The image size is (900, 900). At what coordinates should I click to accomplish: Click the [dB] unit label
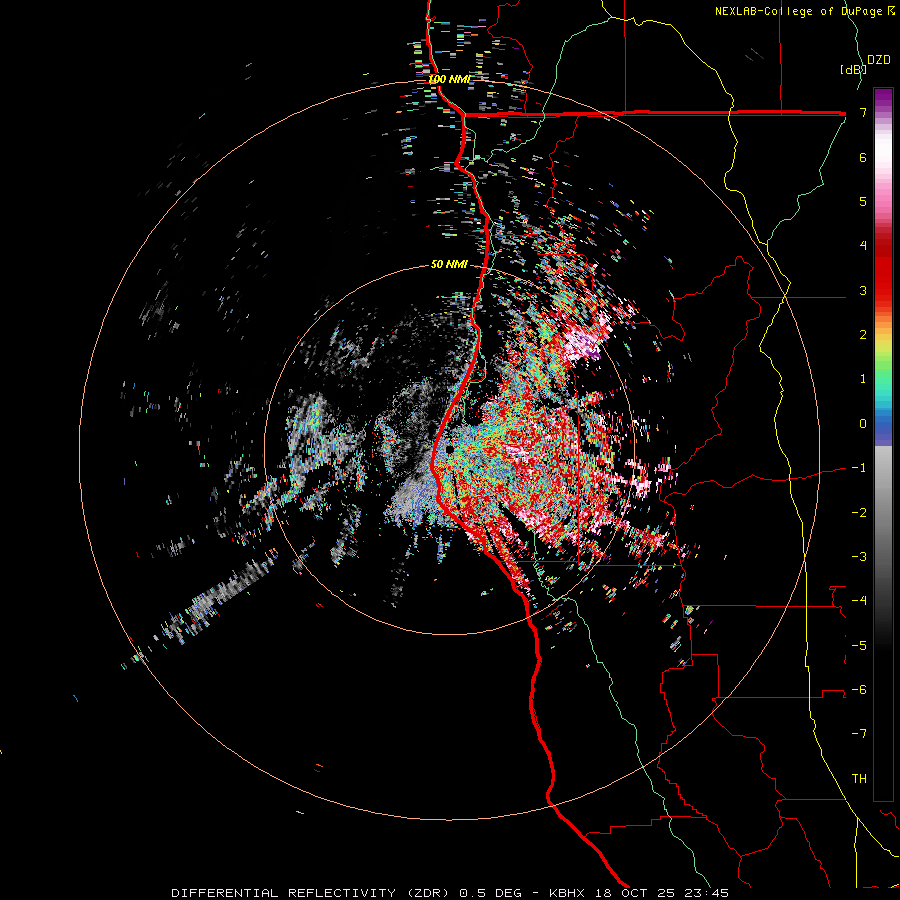(x=853, y=69)
